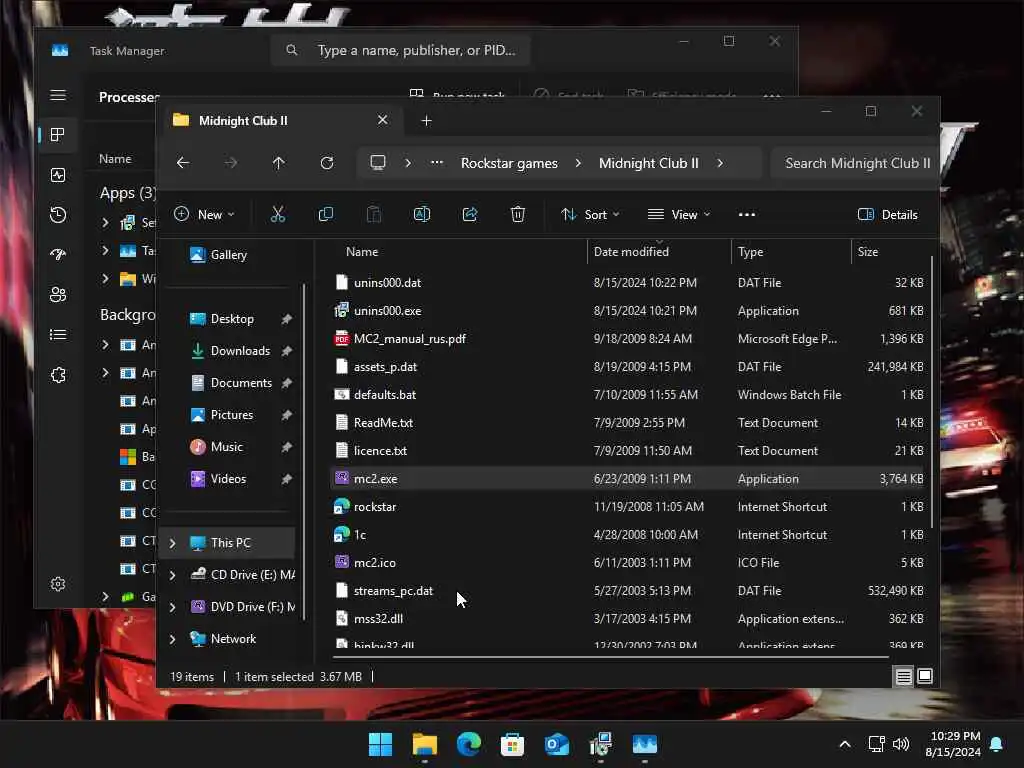
Task: Open Windows Start button
Action: tap(380, 744)
